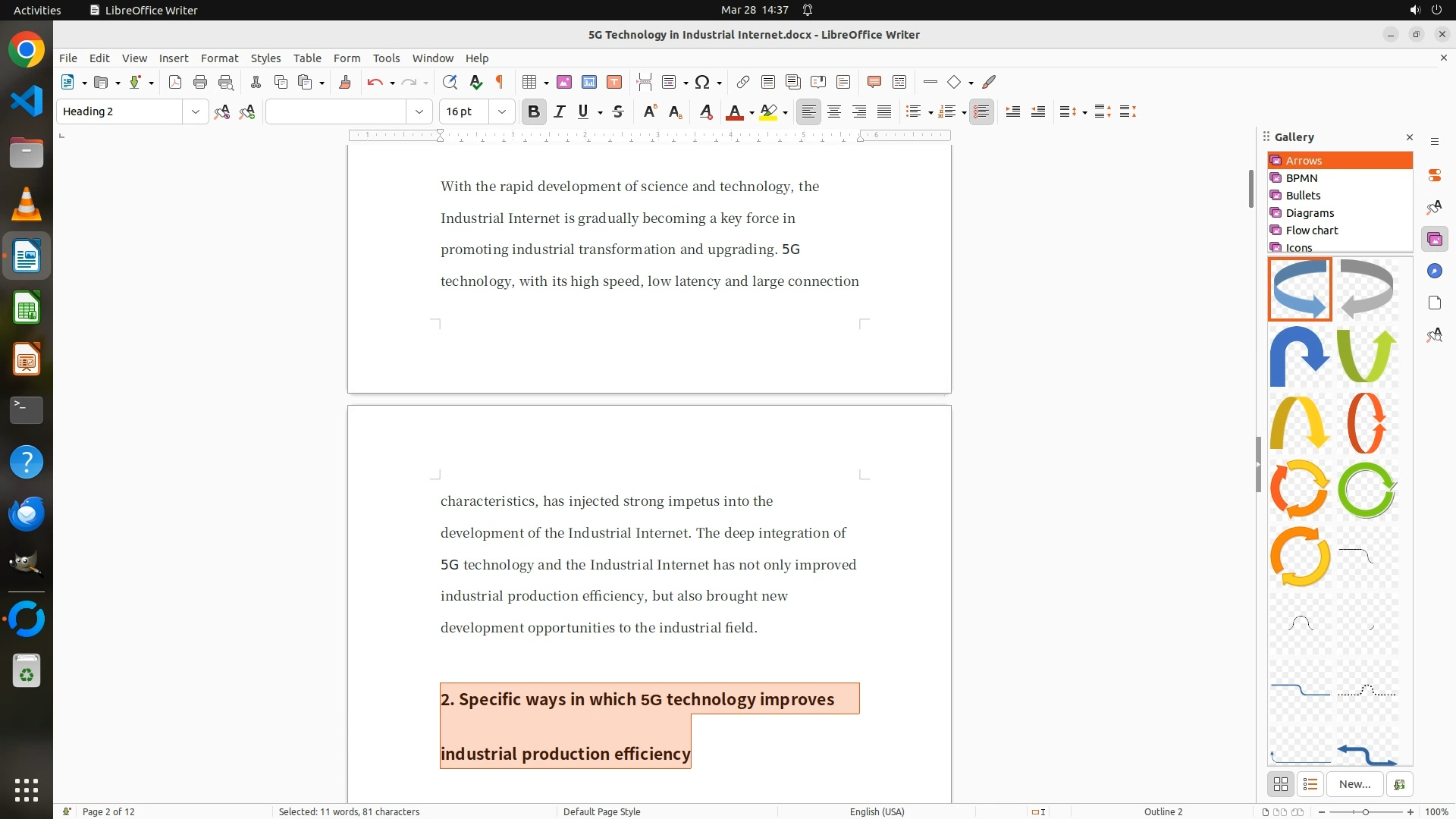Select the green circular arrow thumbnail

coord(1367,490)
